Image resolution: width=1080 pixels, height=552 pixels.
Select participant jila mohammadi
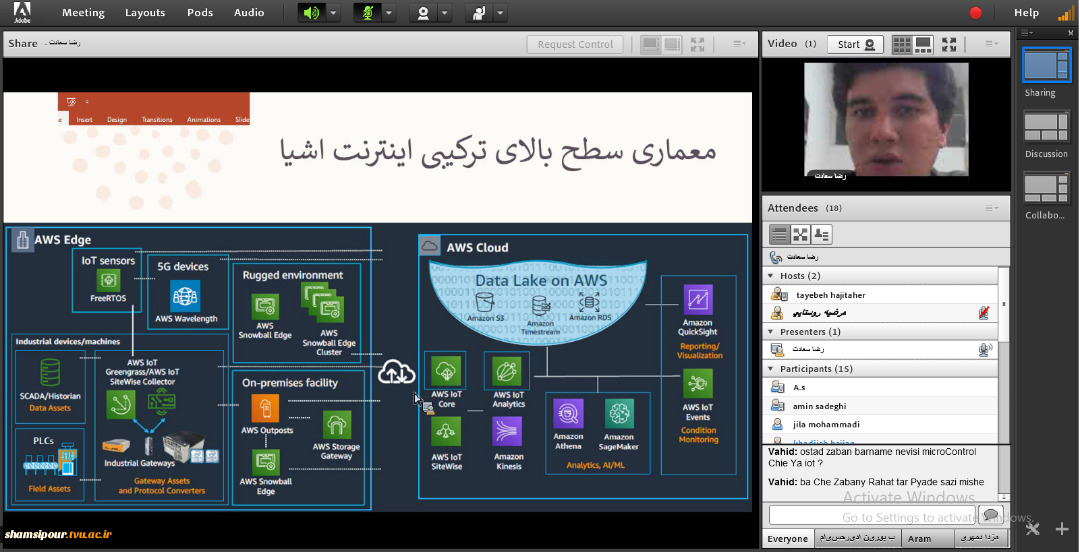tap(880, 425)
